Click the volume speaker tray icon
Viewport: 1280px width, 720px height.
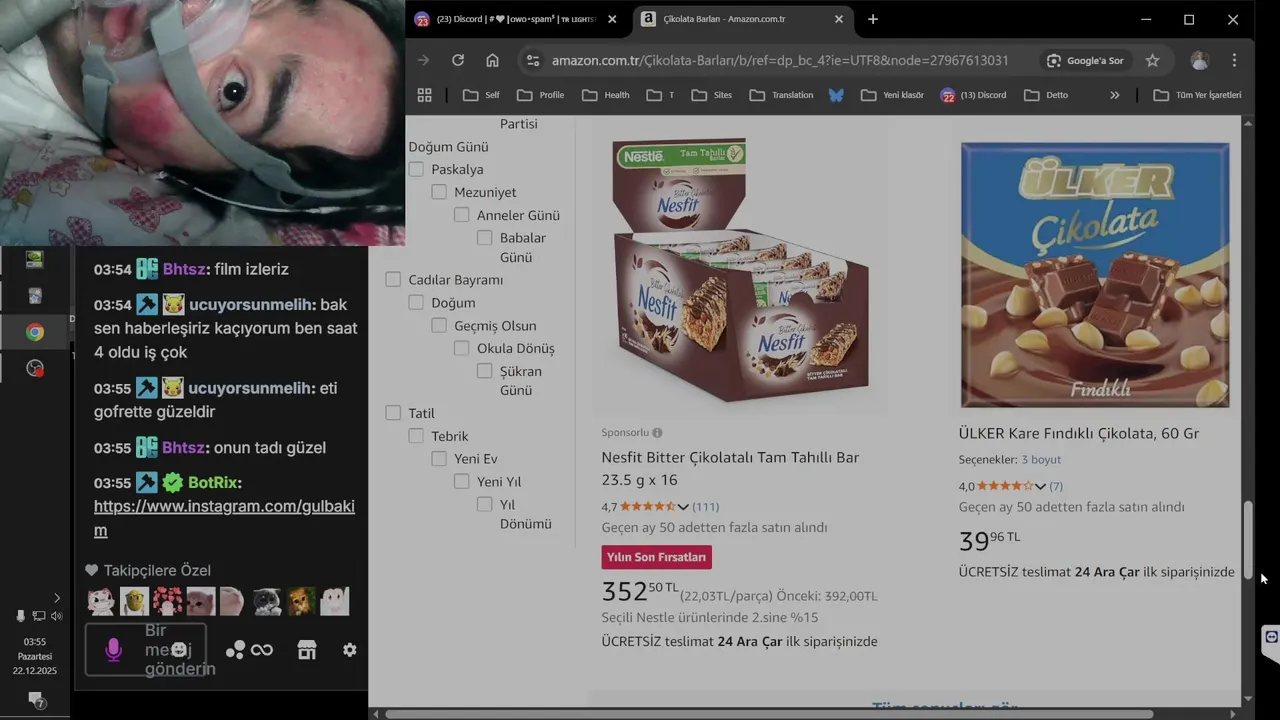(56, 616)
